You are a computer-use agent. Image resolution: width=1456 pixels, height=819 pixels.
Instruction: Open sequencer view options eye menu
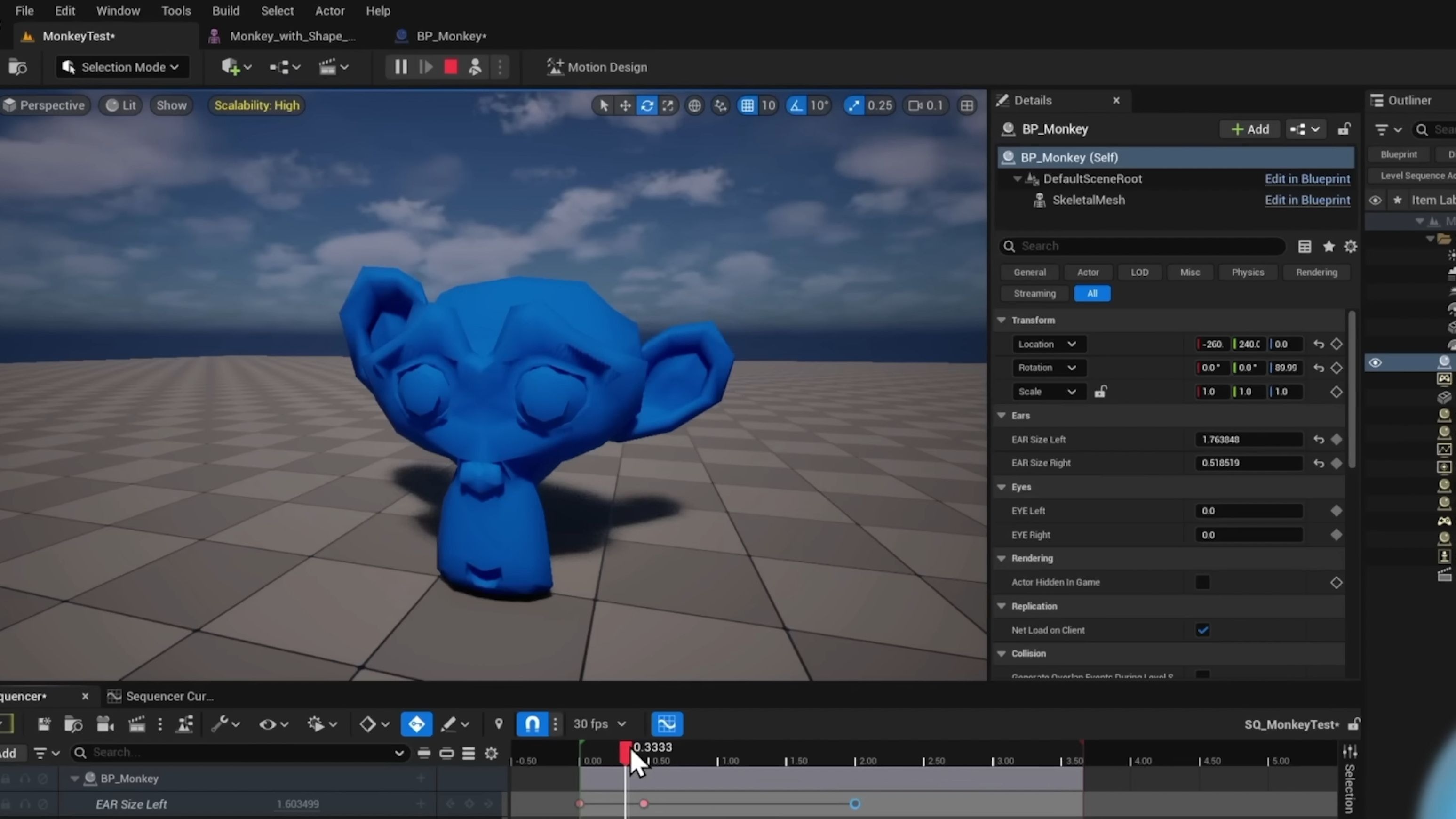pyautogui.click(x=274, y=724)
